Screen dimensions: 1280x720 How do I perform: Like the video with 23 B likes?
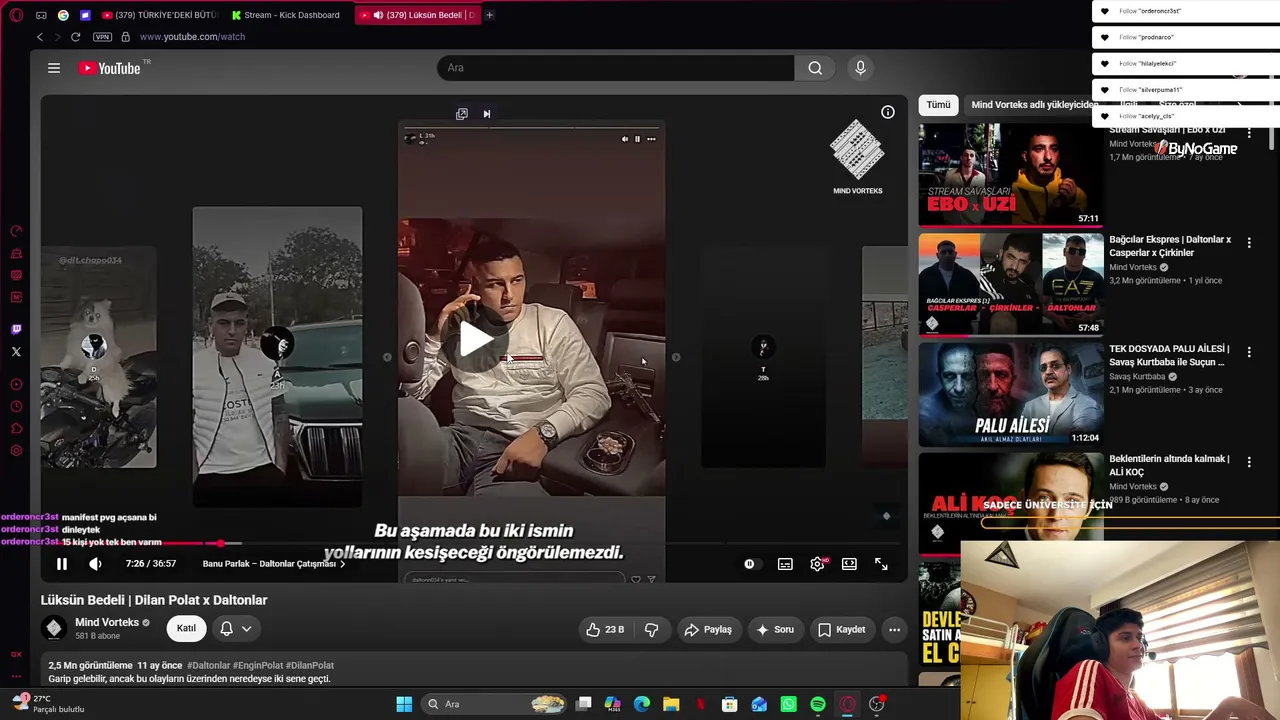pos(606,630)
